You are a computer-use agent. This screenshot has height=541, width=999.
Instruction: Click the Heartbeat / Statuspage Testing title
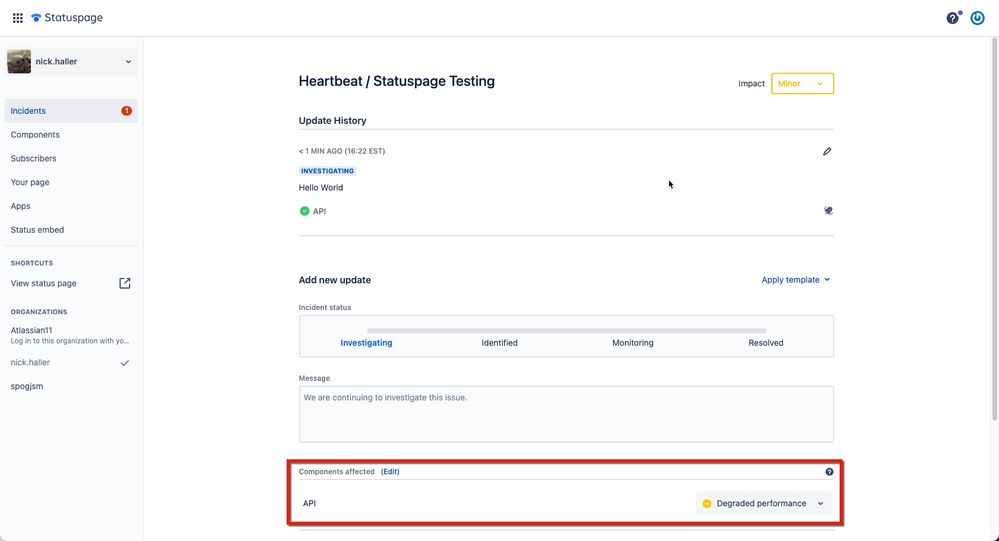pyautogui.click(x=396, y=81)
